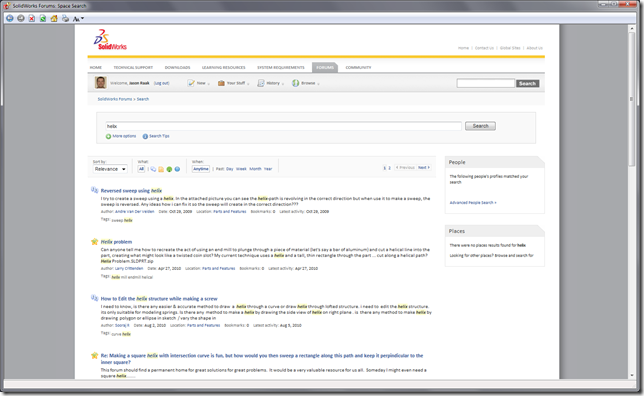
Task: Click the star icon beside 'Helix problem'
Action: click(94, 242)
